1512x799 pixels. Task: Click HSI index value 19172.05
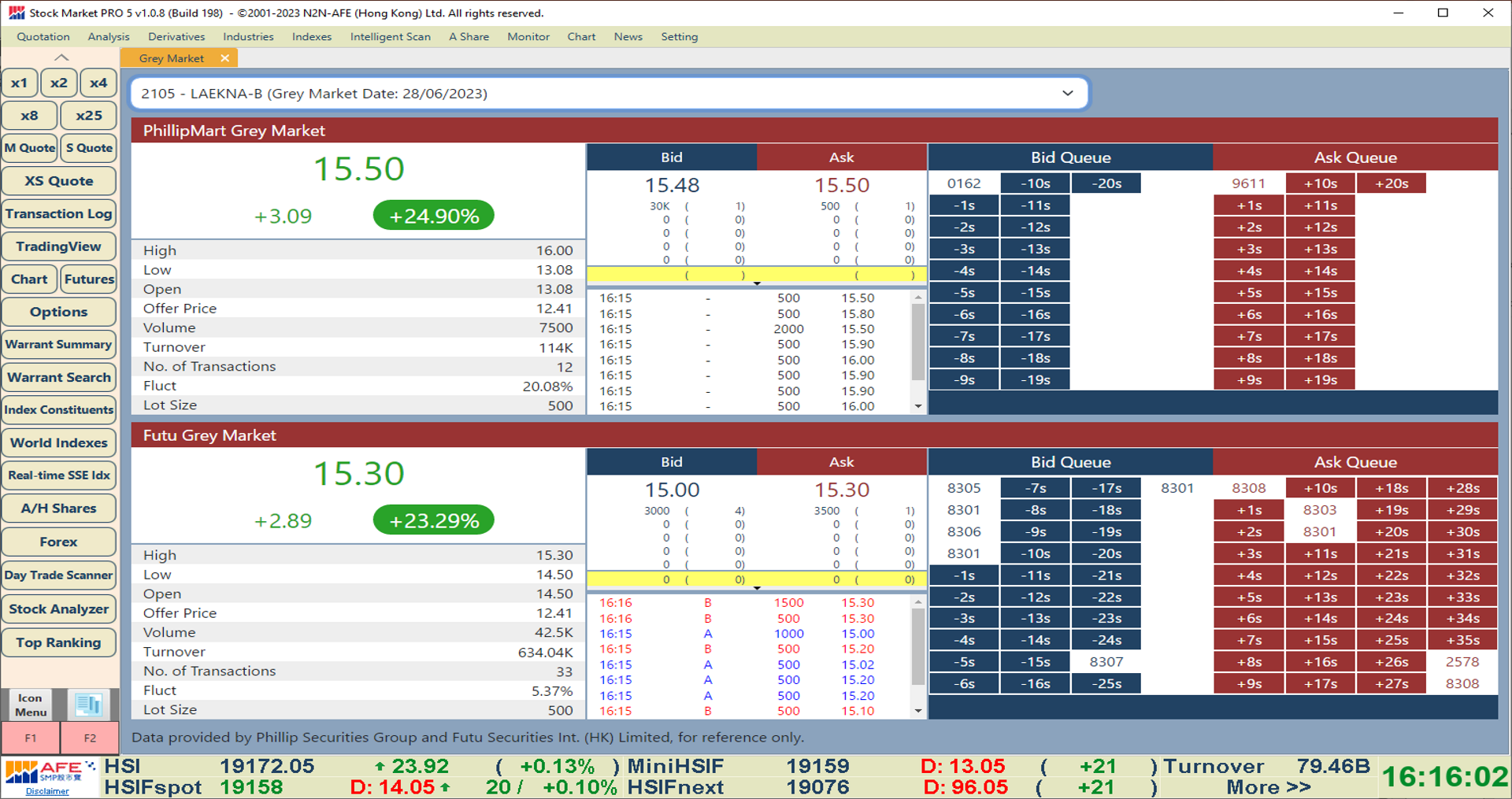(267, 766)
